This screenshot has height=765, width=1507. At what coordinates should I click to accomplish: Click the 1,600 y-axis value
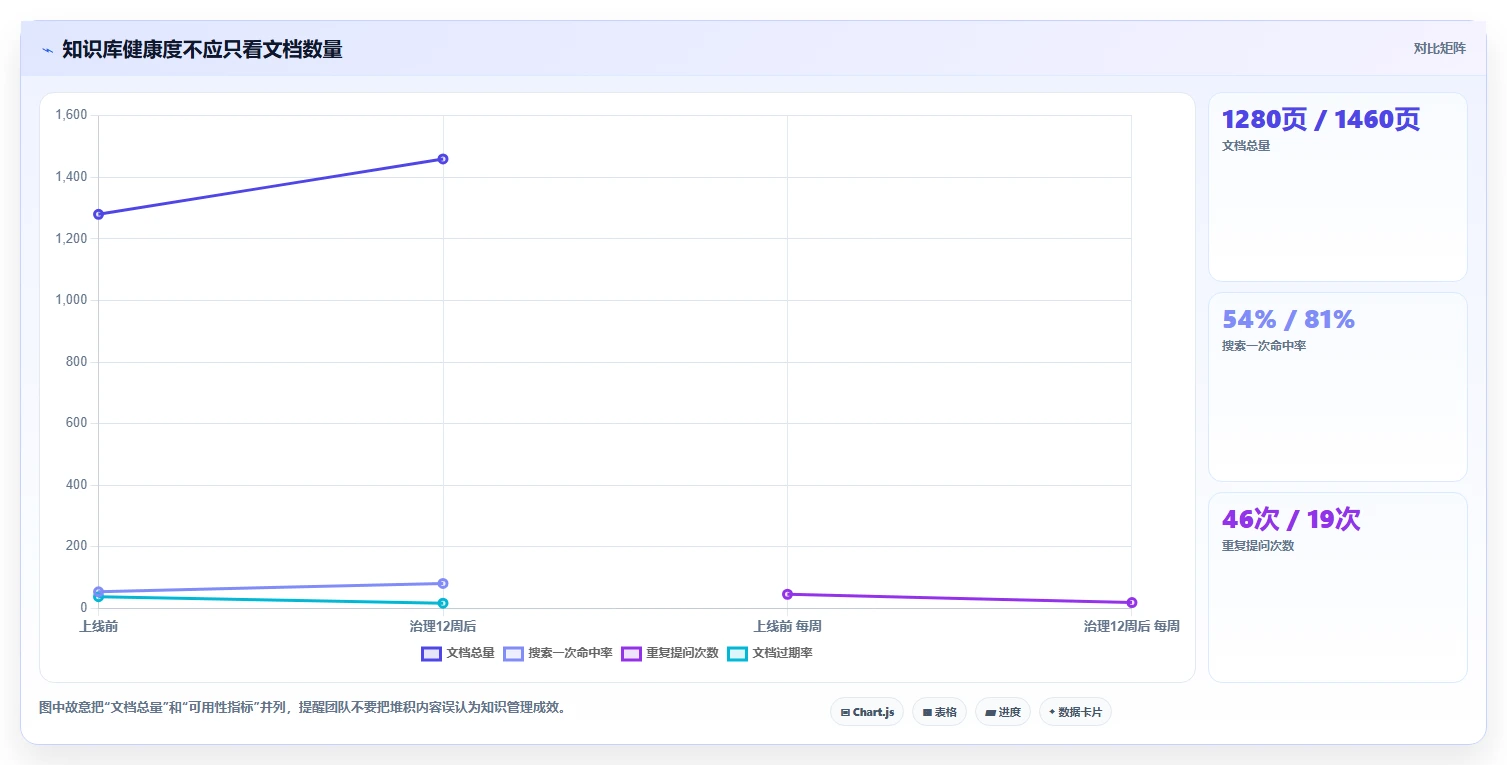72,115
